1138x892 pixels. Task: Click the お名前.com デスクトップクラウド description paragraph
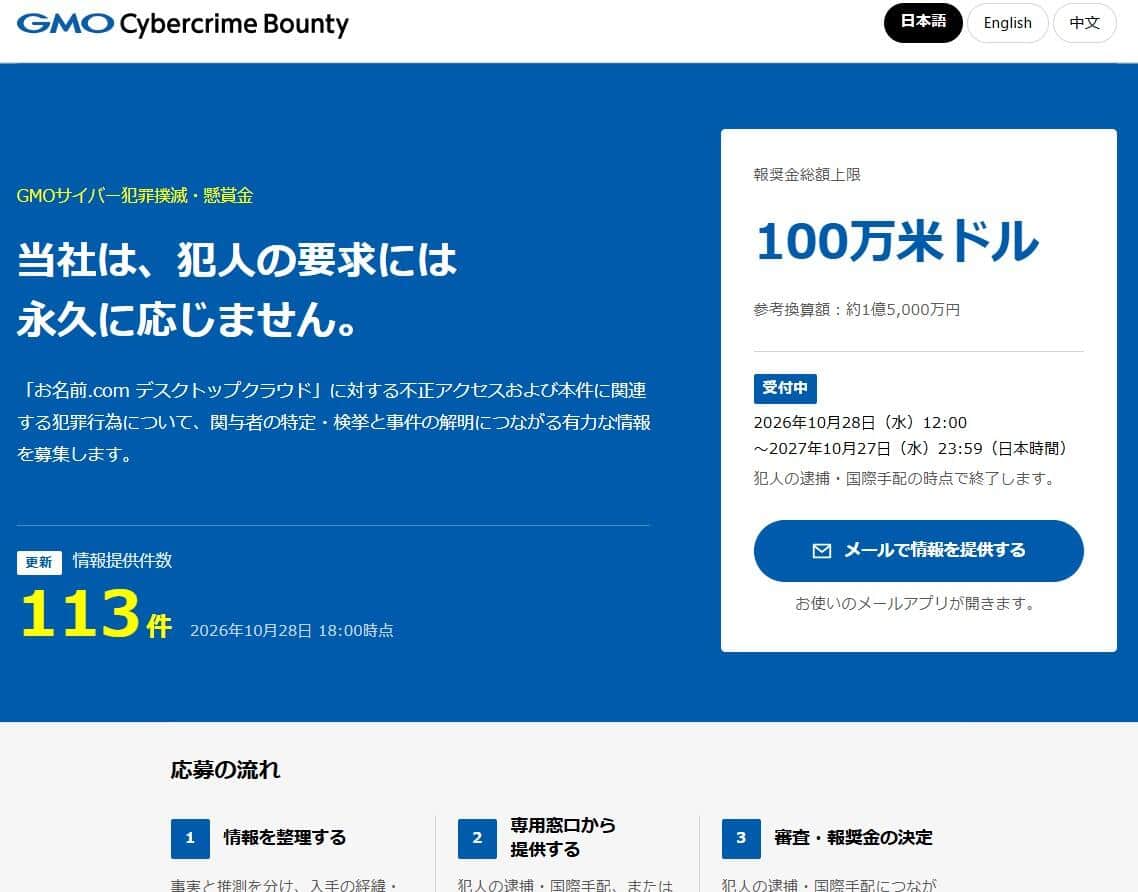tap(334, 422)
